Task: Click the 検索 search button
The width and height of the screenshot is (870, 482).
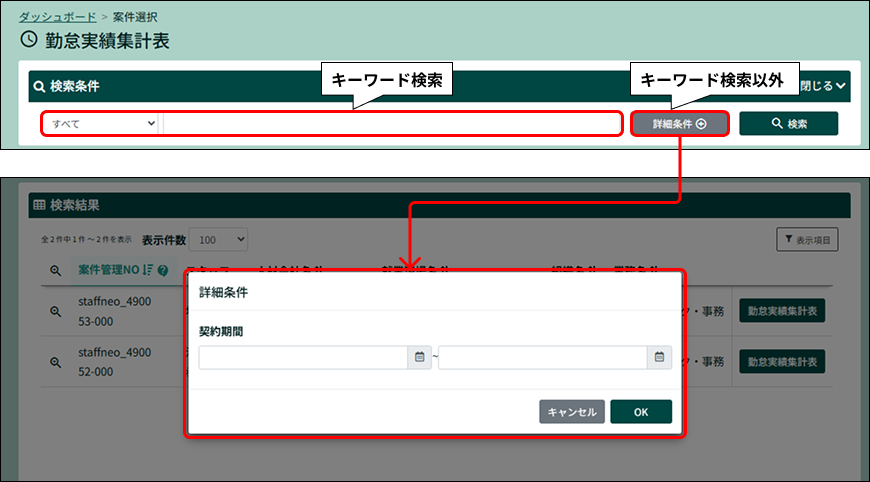Action: coord(788,124)
